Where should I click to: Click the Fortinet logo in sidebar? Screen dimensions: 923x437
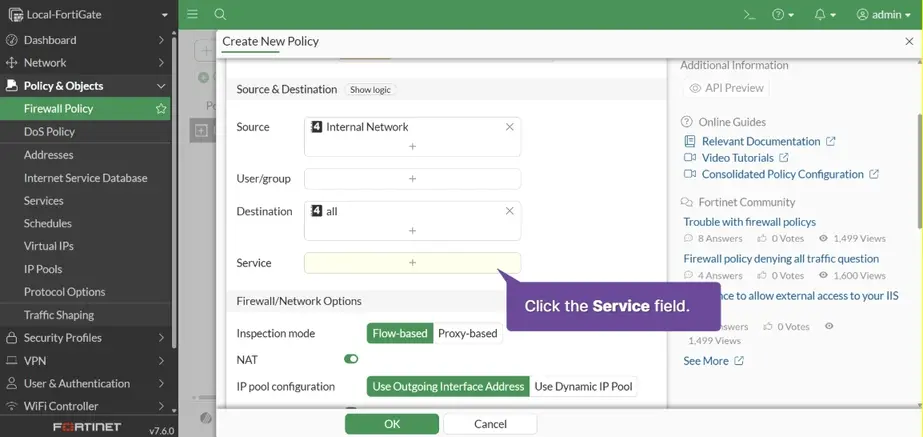pyautogui.click(x=87, y=427)
